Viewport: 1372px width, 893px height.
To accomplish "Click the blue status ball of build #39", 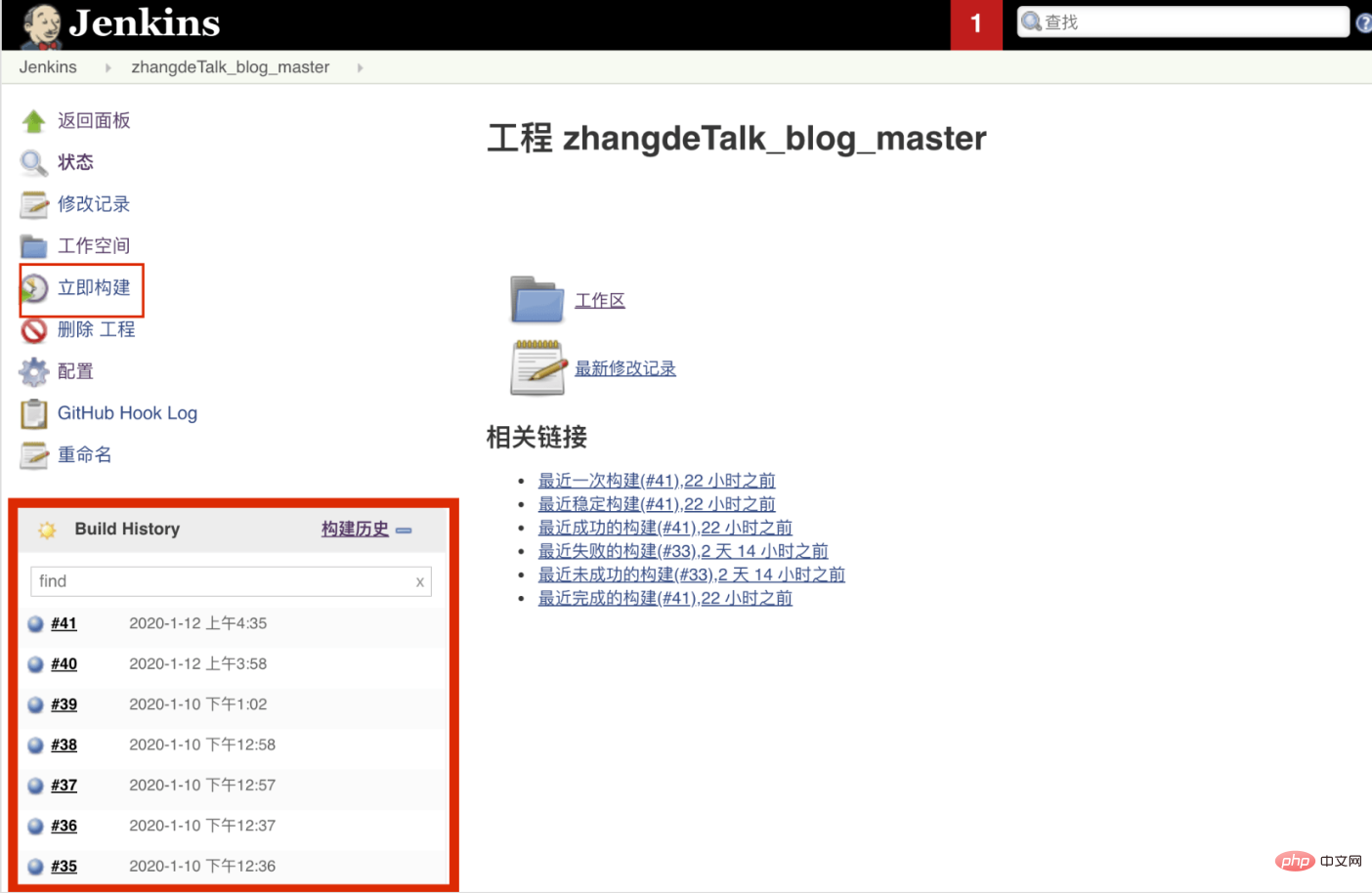I will [x=36, y=704].
